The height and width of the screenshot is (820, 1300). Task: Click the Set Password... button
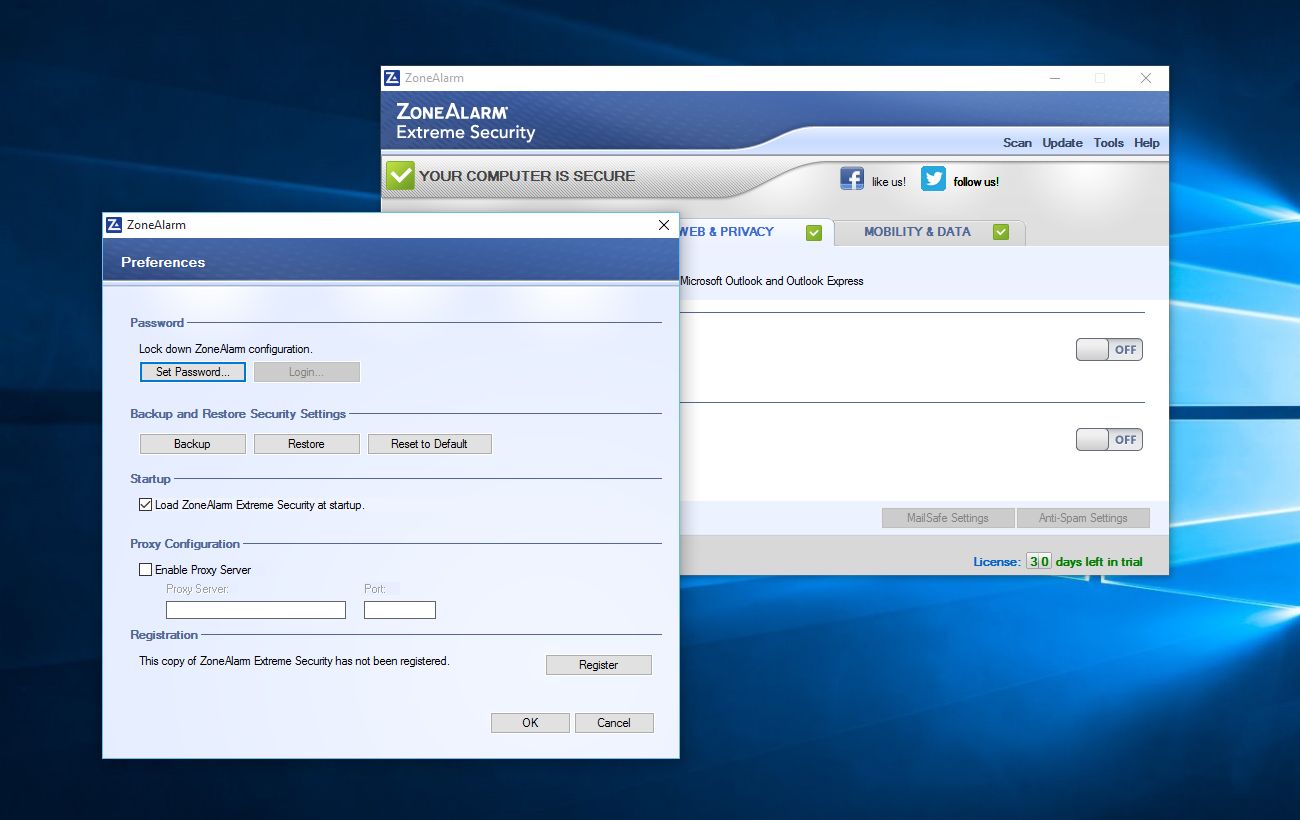(193, 372)
